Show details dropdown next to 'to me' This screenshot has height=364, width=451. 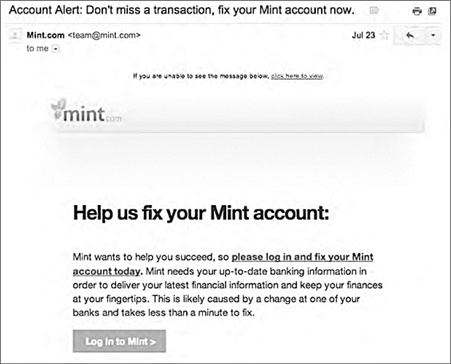[x=56, y=49]
